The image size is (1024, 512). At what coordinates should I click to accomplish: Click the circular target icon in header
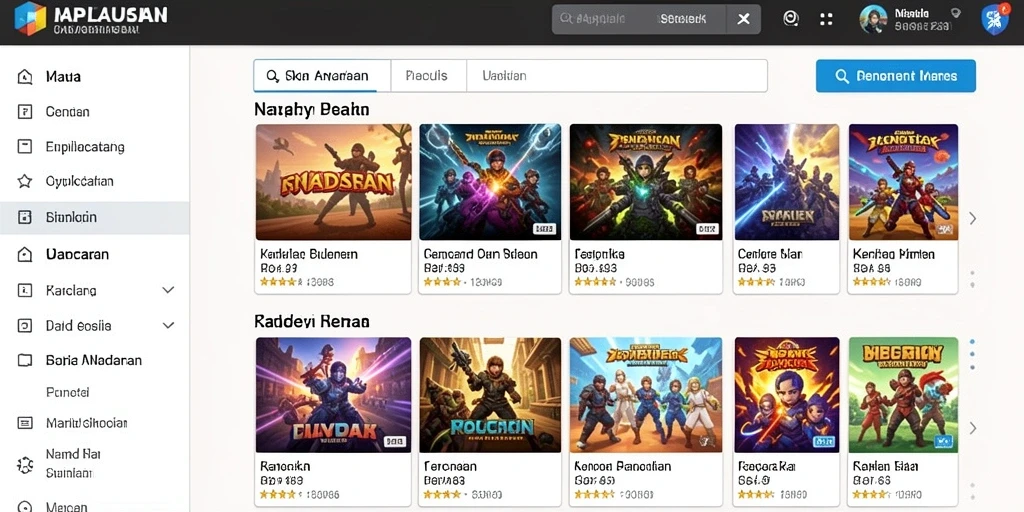coord(791,19)
